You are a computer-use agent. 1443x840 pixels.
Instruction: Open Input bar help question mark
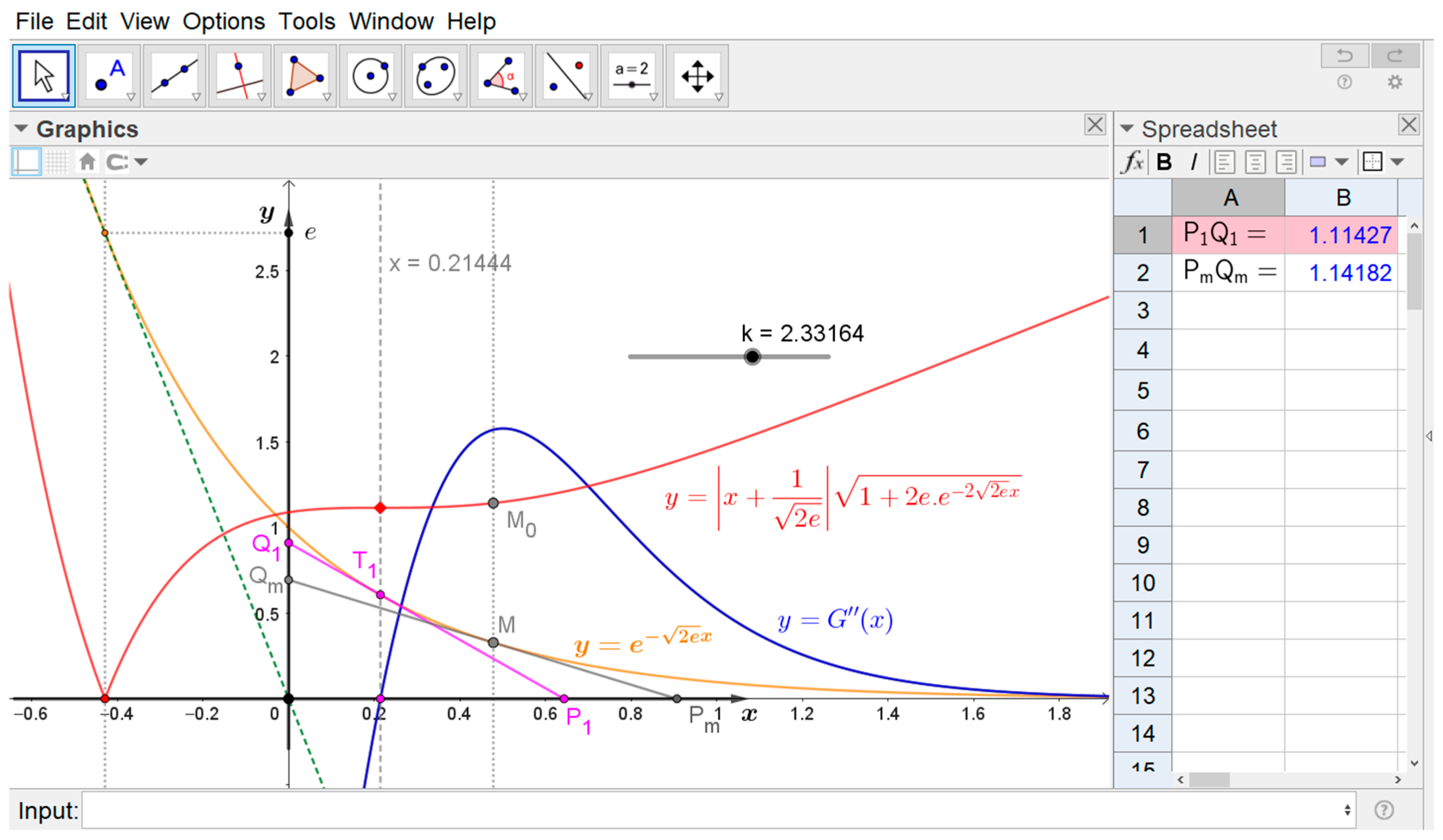1383,810
